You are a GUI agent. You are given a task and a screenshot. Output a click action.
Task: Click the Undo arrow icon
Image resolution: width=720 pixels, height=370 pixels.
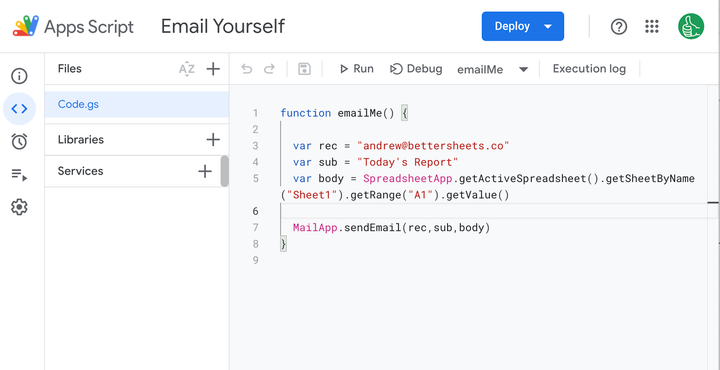click(247, 69)
